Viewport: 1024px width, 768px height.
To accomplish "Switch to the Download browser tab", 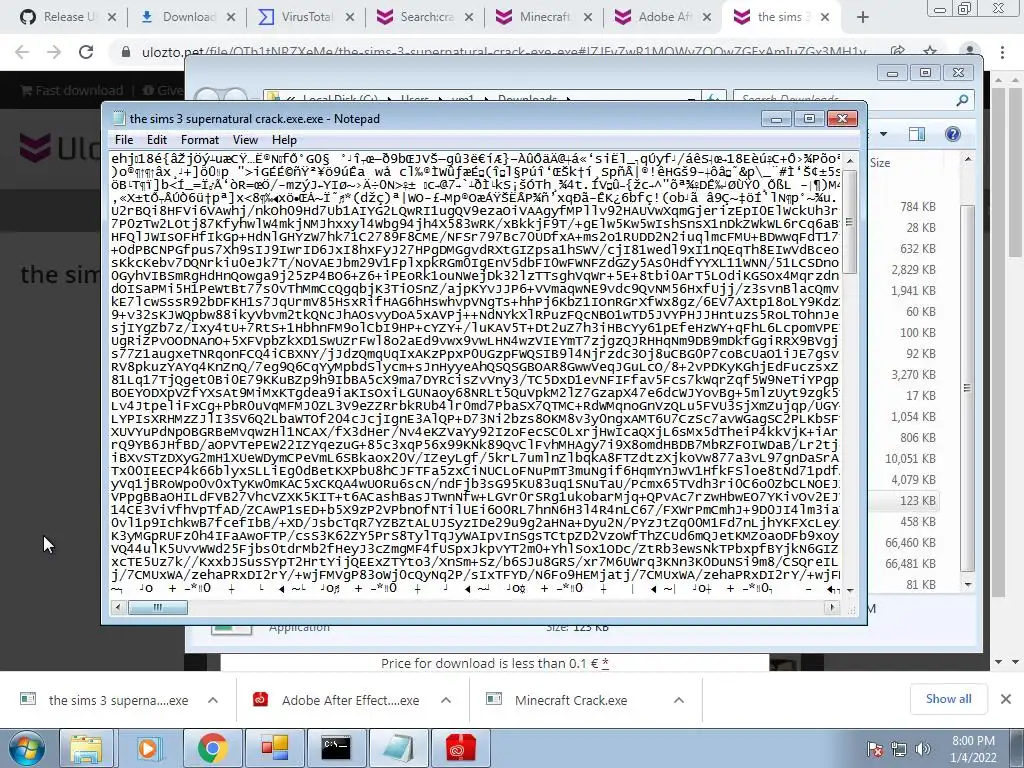I will click(x=188, y=17).
